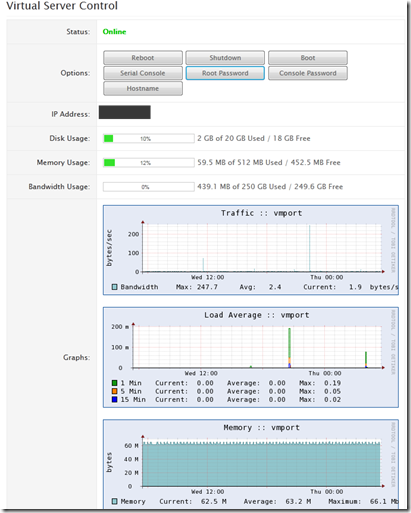This screenshot has height=513, width=411.
Task: Click the Reboot button
Action: 143,58
